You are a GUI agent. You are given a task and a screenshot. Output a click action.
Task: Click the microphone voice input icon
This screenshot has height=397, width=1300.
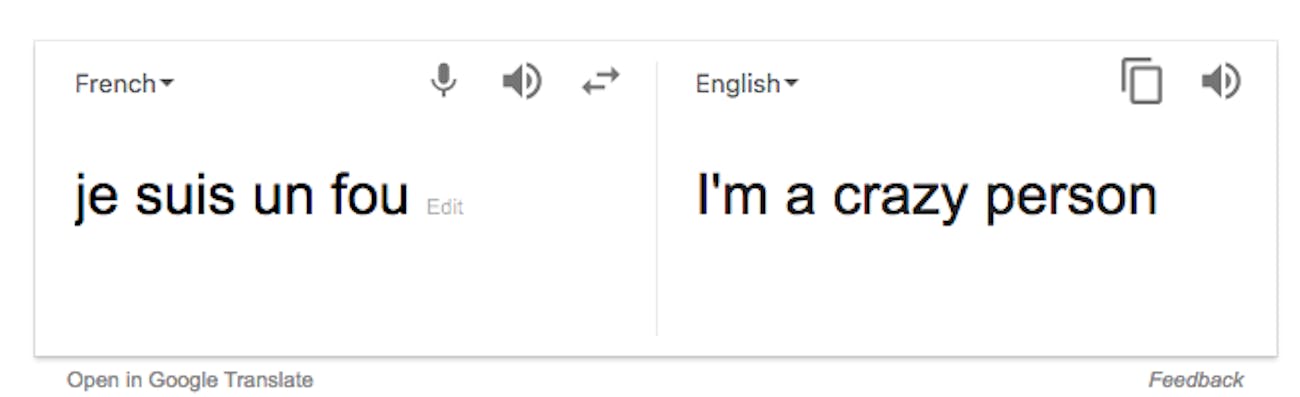[x=443, y=80]
